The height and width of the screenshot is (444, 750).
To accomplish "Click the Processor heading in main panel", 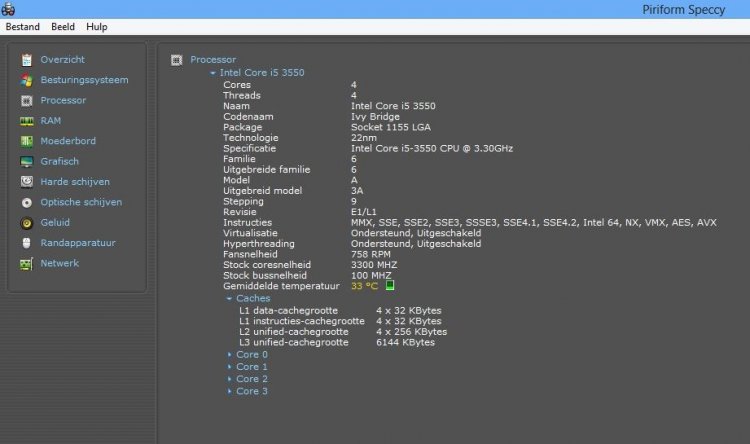I will (x=213, y=60).
